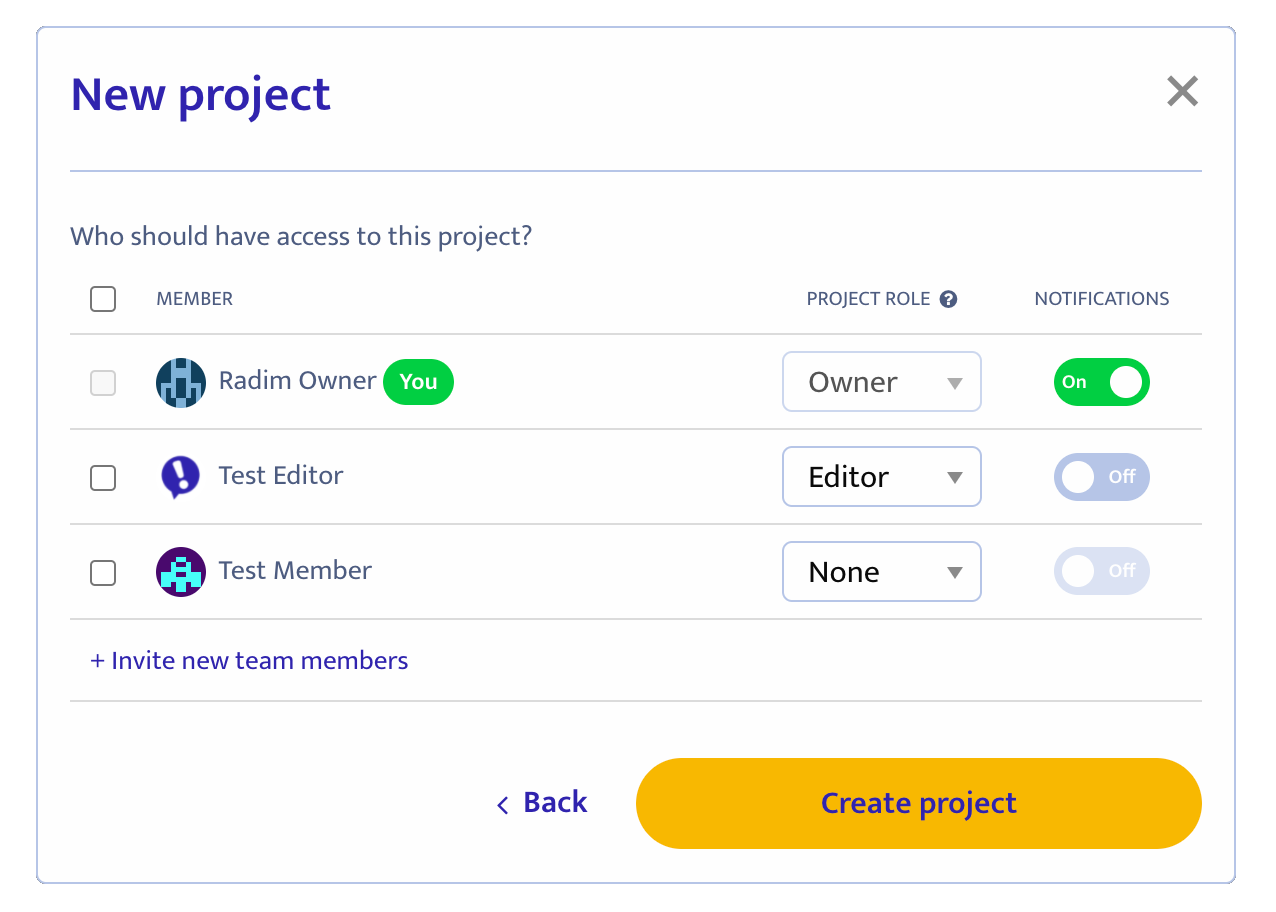Turn off Radim Owner's notifications toggle

(x=1101, y=382)
